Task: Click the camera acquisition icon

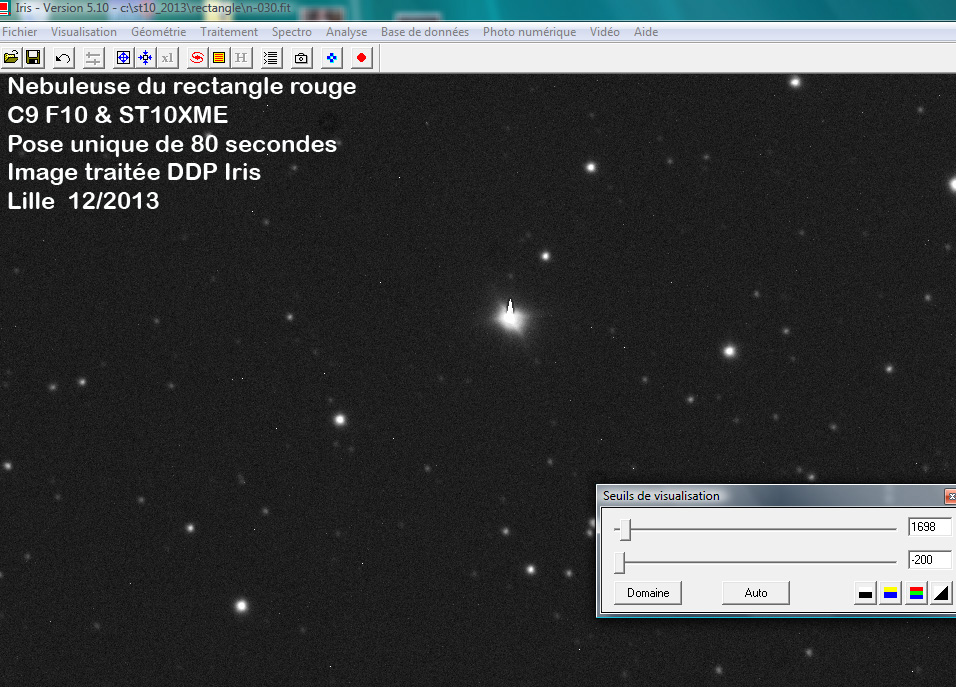Action: [301, 58]
